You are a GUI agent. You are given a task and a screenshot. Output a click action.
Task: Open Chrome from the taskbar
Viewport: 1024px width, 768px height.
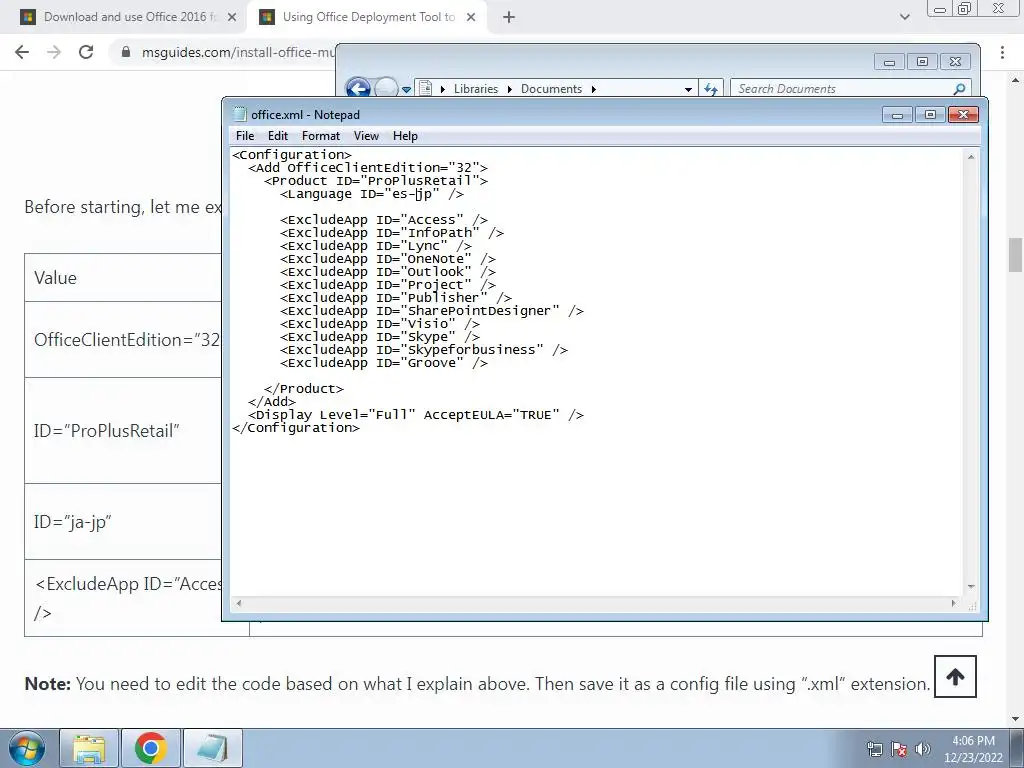point(151,748)
